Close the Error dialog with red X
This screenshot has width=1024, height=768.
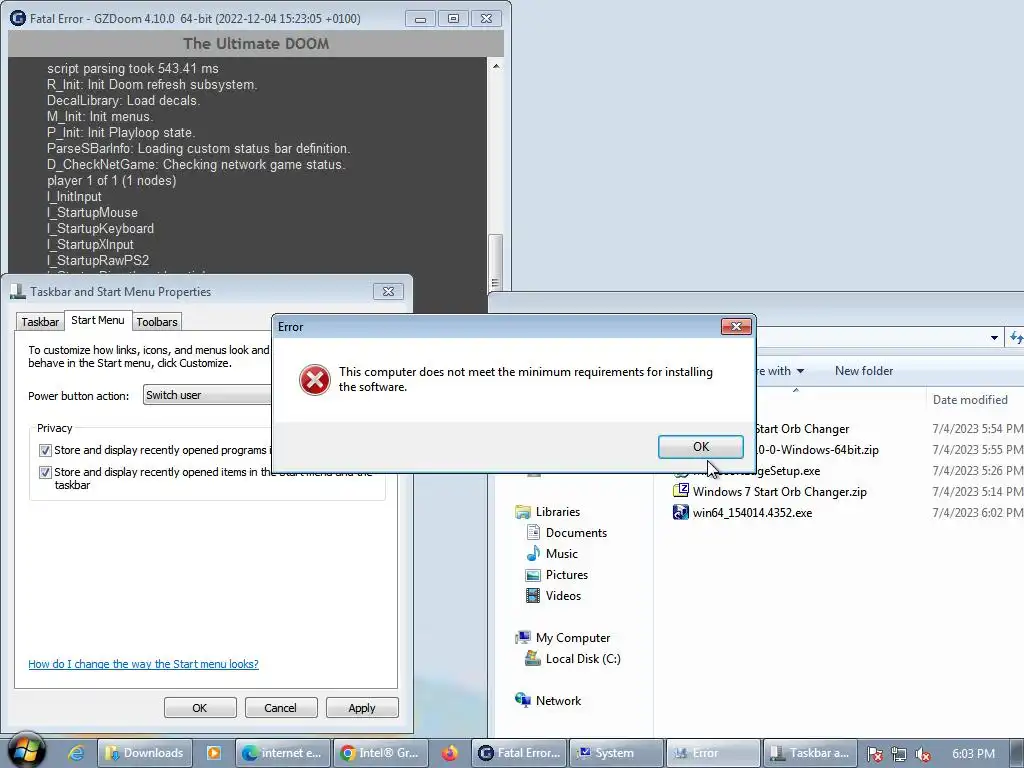point(736,327)
